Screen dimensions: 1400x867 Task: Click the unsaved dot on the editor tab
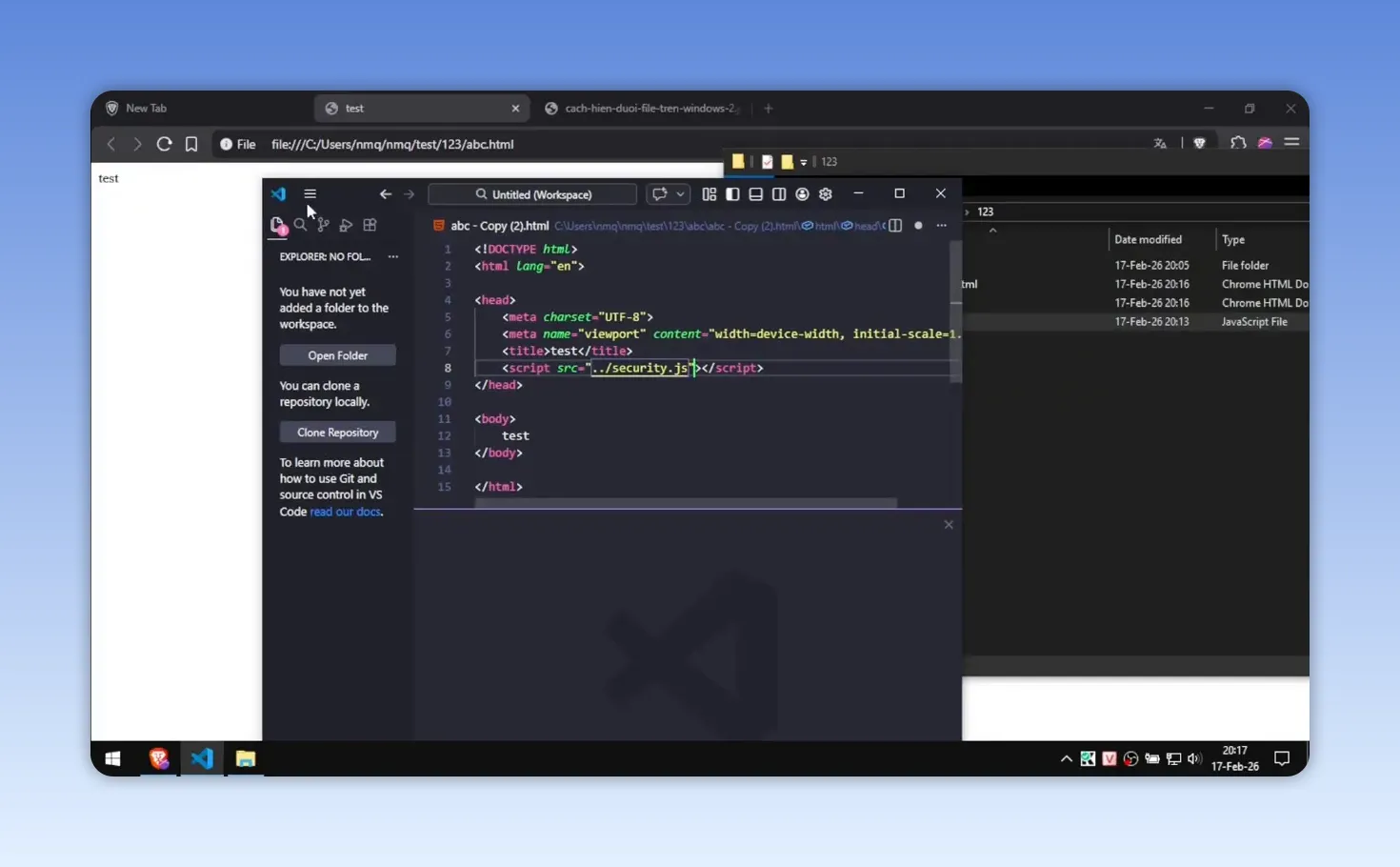[918, 226]
